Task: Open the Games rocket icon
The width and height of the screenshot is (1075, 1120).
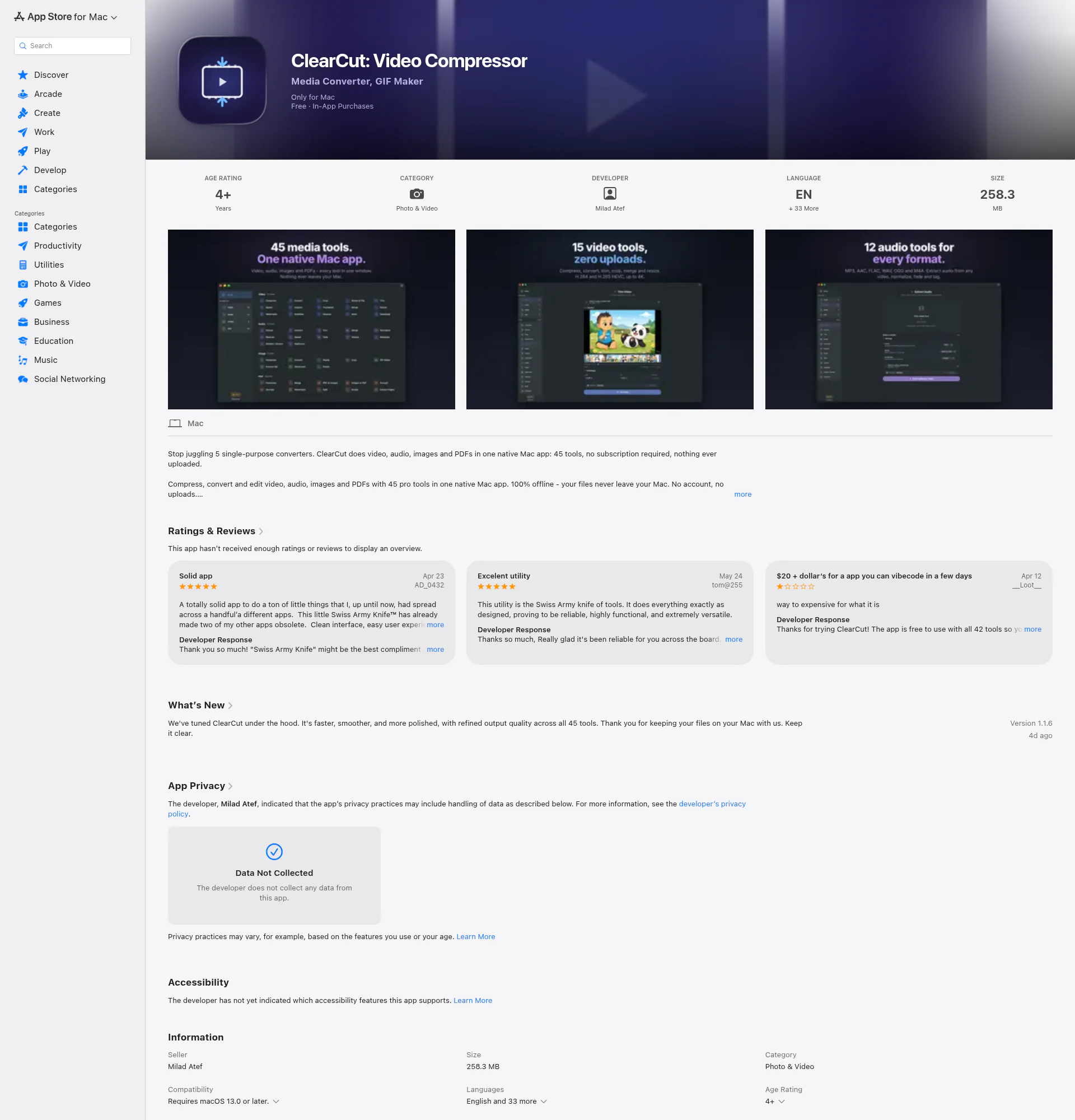Action: click(x=23, y=303)
